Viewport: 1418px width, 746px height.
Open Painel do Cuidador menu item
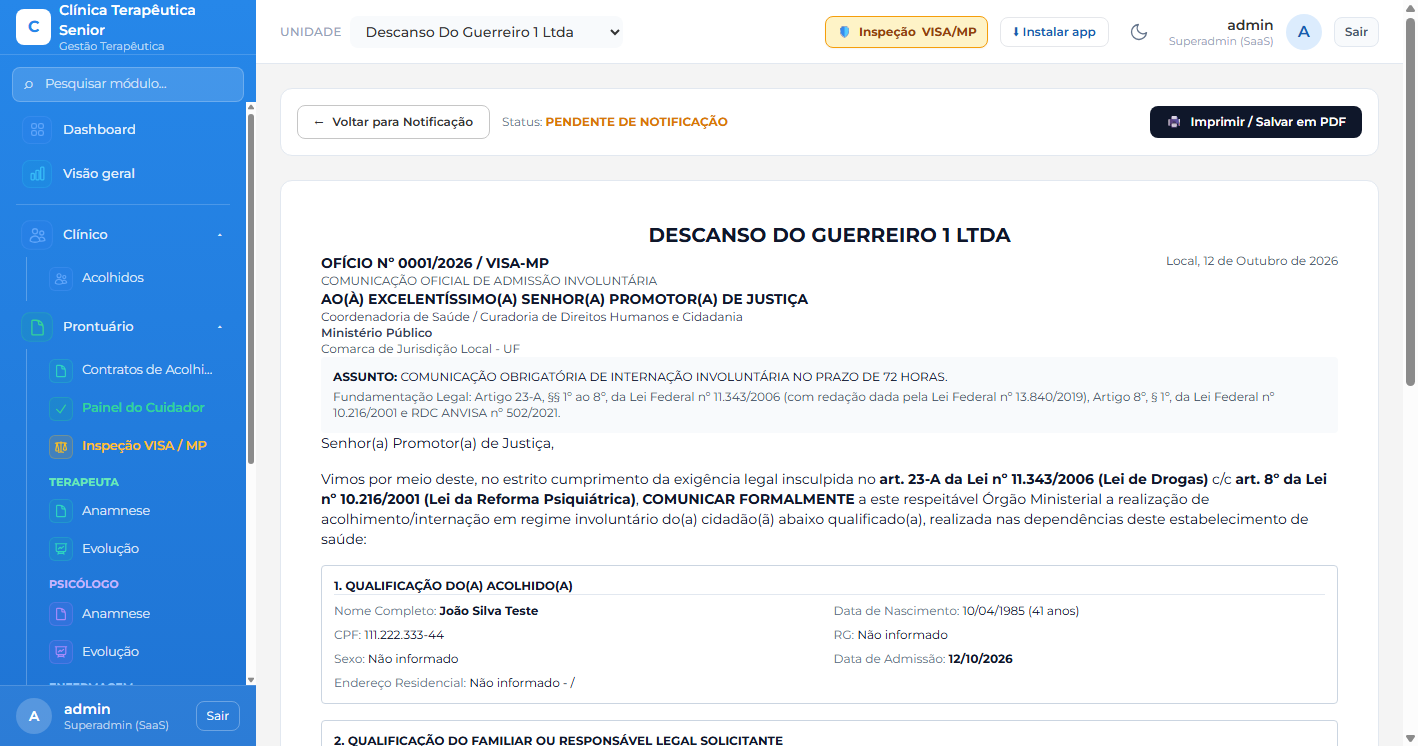click(x=136, y=408)
